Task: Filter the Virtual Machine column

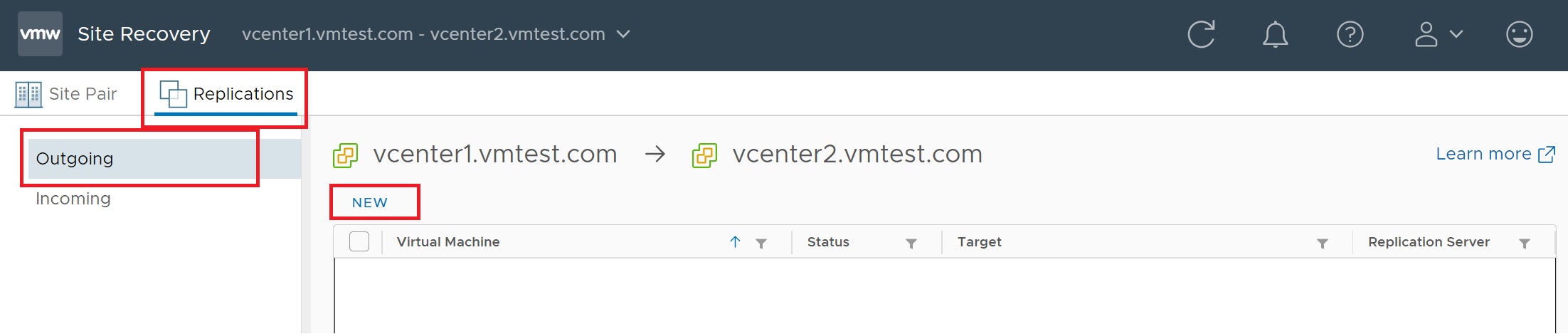Action: coord(761,244)
